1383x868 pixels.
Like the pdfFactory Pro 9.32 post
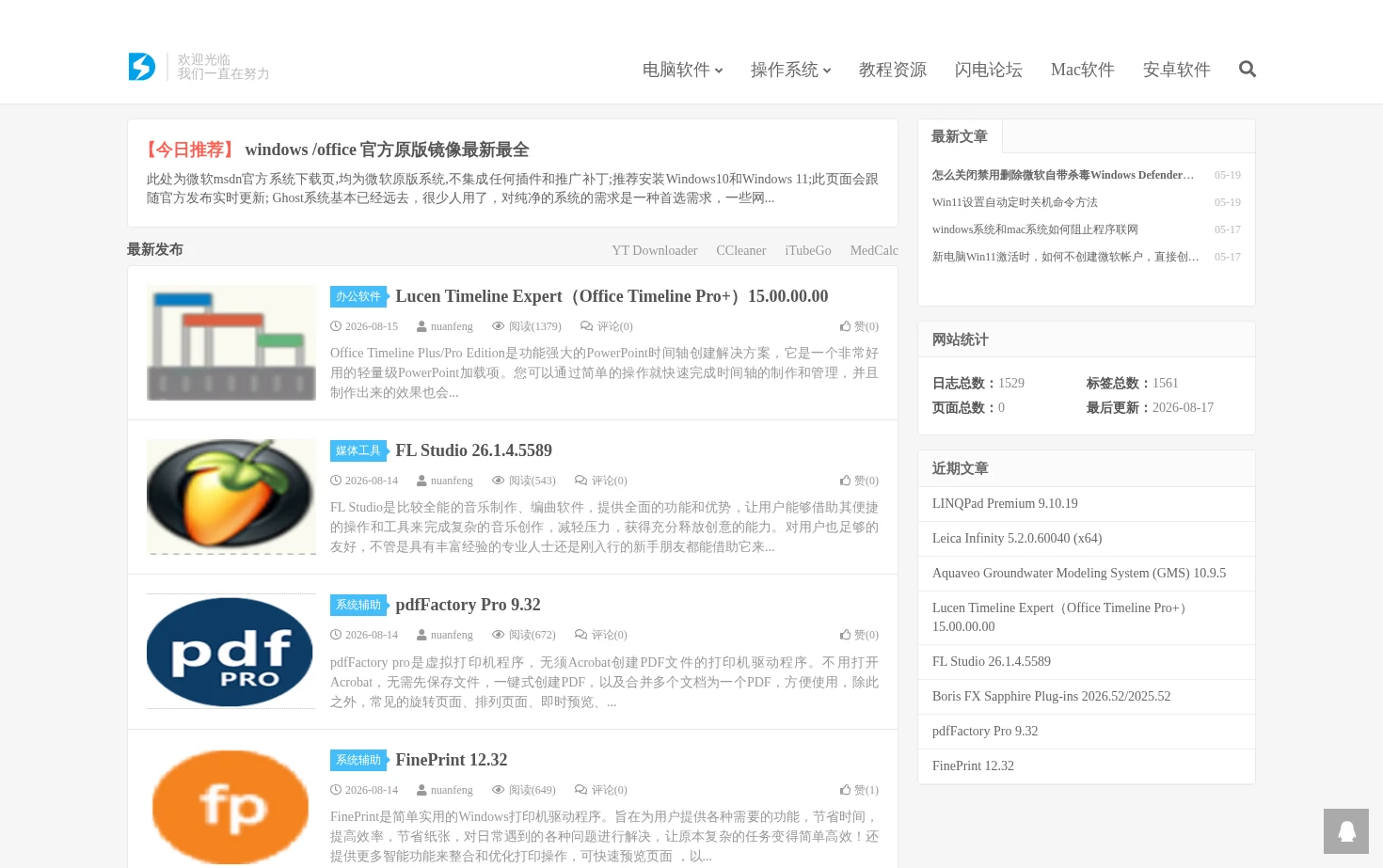point(859,635)
